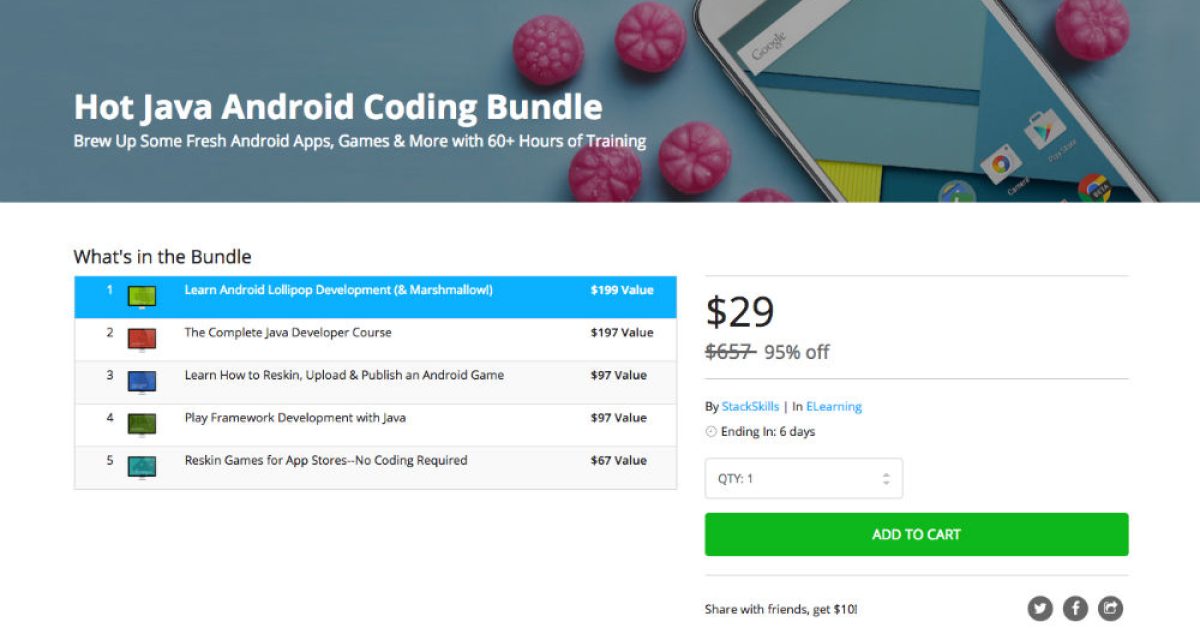Viewport: 1200px width, 628px height.
Task: Click the dark green Play Framework course icon
Action: [x=141, y=419]
